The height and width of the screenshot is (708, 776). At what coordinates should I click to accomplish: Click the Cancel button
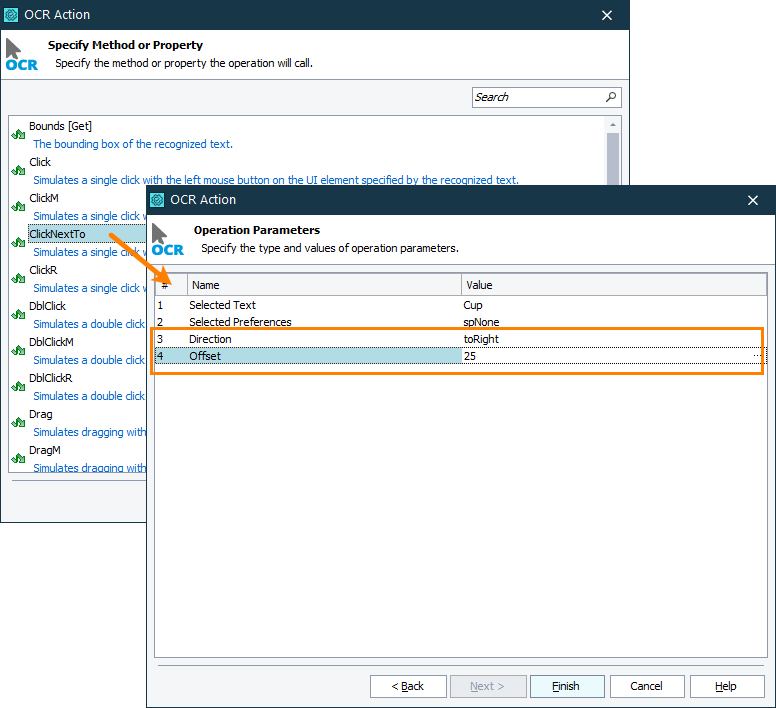tap(647, 686)
